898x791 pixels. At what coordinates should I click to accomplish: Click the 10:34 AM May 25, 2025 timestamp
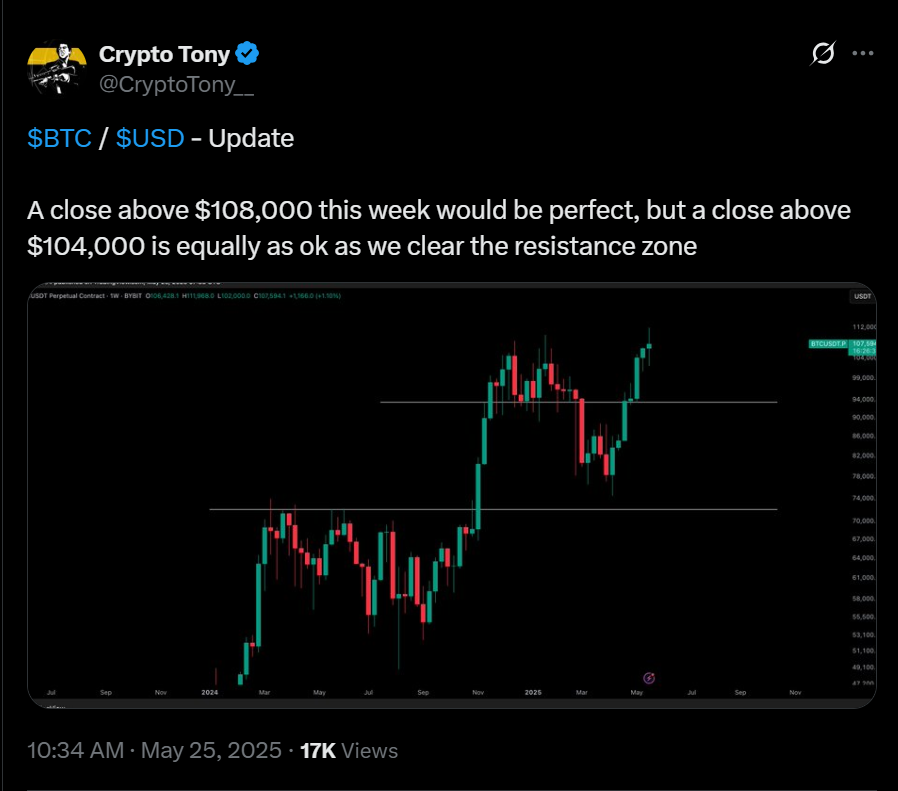pos(154,750)
